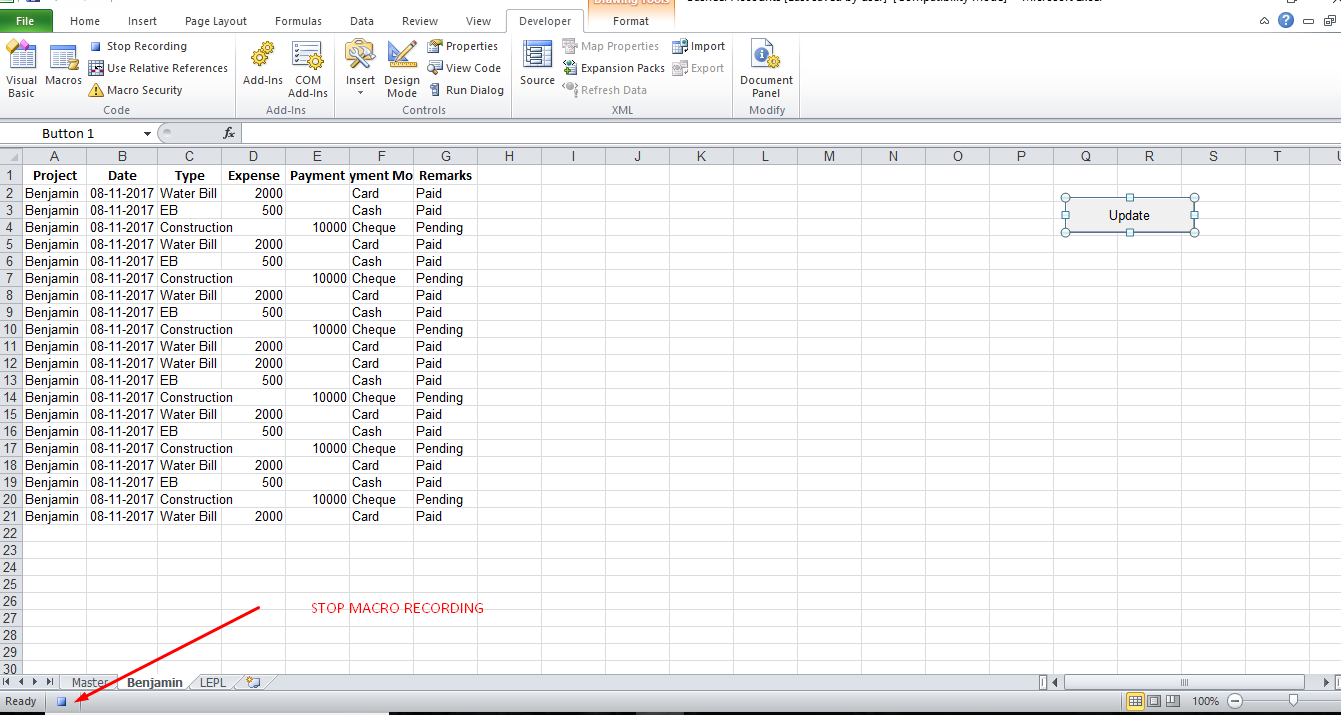
Task: Open the Document Panel
Action: [766, 69]
